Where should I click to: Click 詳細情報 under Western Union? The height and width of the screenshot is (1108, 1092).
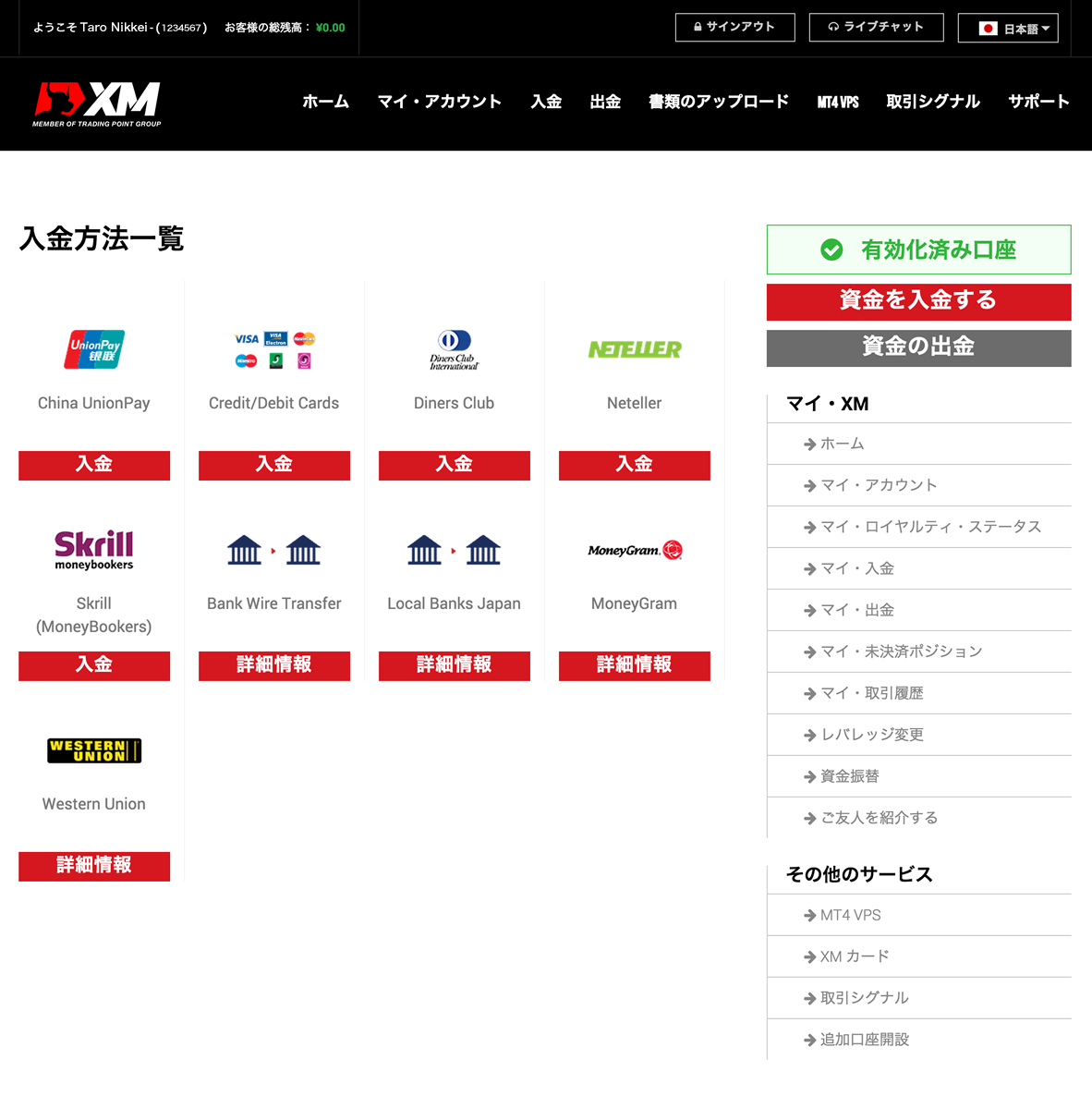(94, 866)
